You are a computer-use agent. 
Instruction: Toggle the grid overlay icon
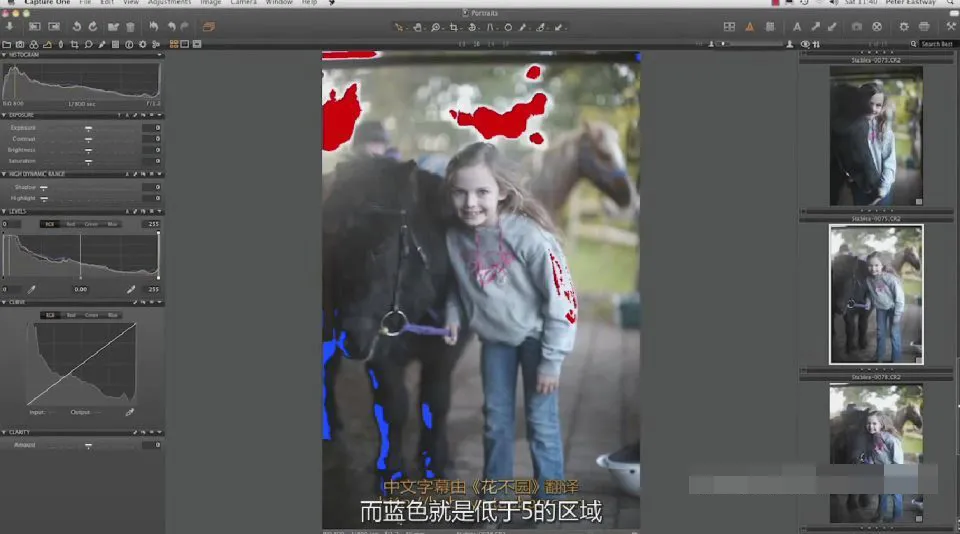pyautogui.click(x=770, y=27)
